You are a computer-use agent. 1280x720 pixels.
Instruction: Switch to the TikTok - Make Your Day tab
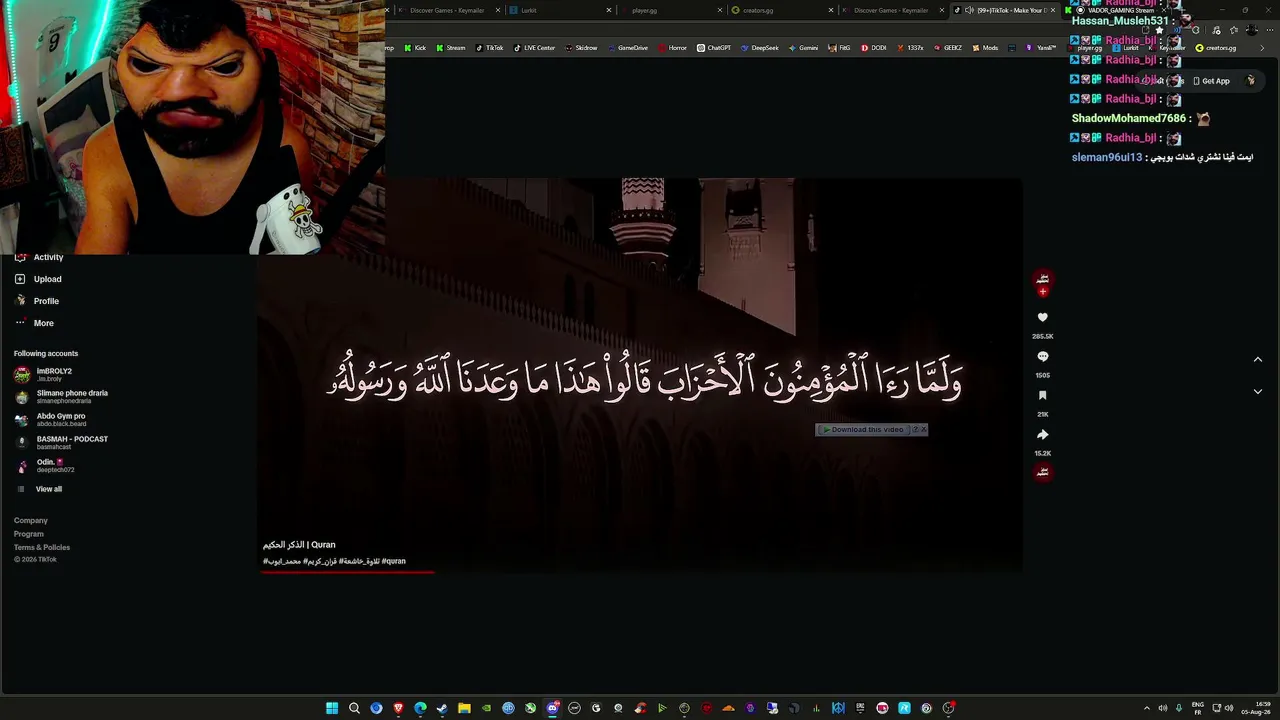(x=1004, y=10)
